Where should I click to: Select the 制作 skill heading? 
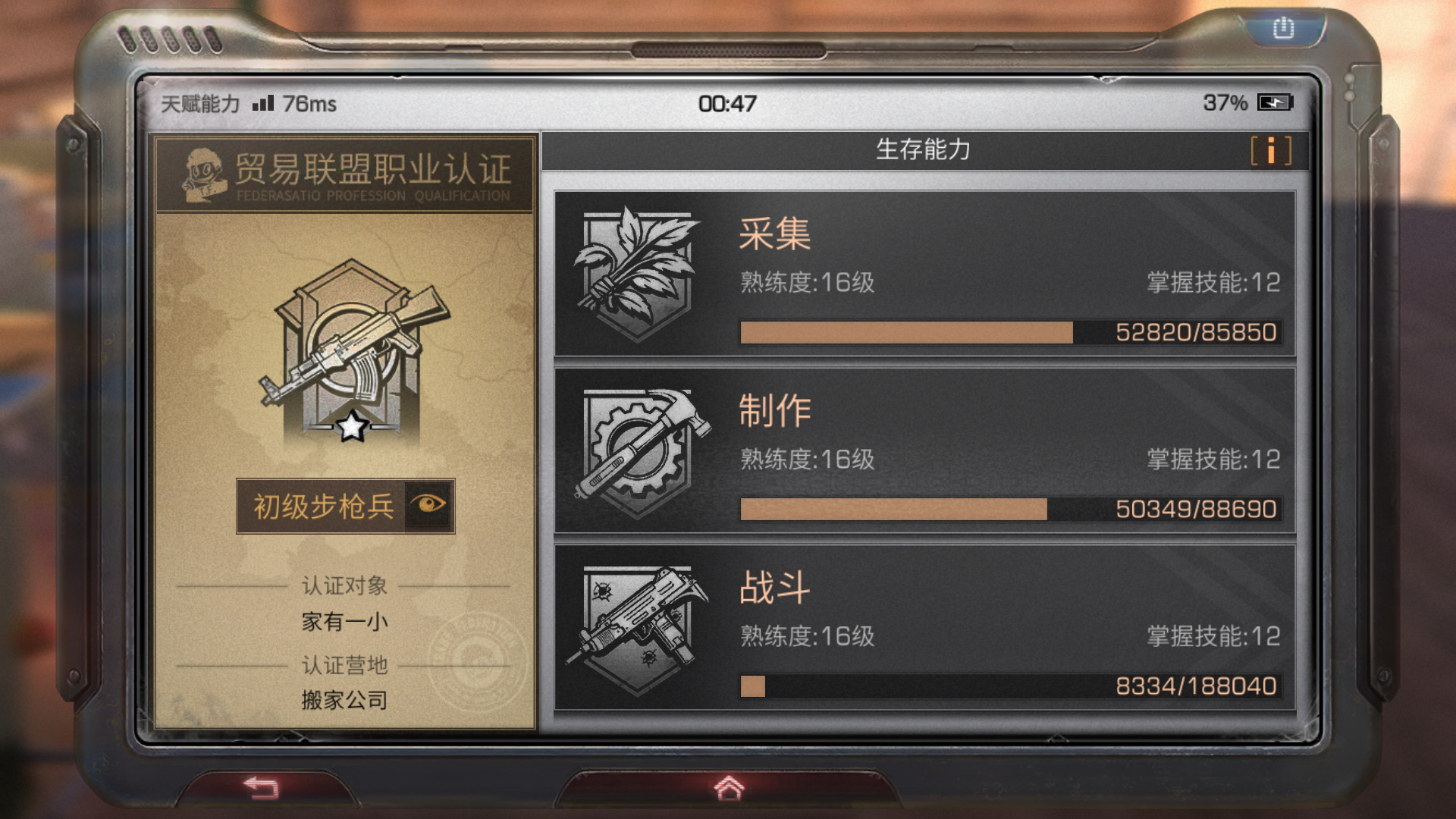click(x=775, y=410)
